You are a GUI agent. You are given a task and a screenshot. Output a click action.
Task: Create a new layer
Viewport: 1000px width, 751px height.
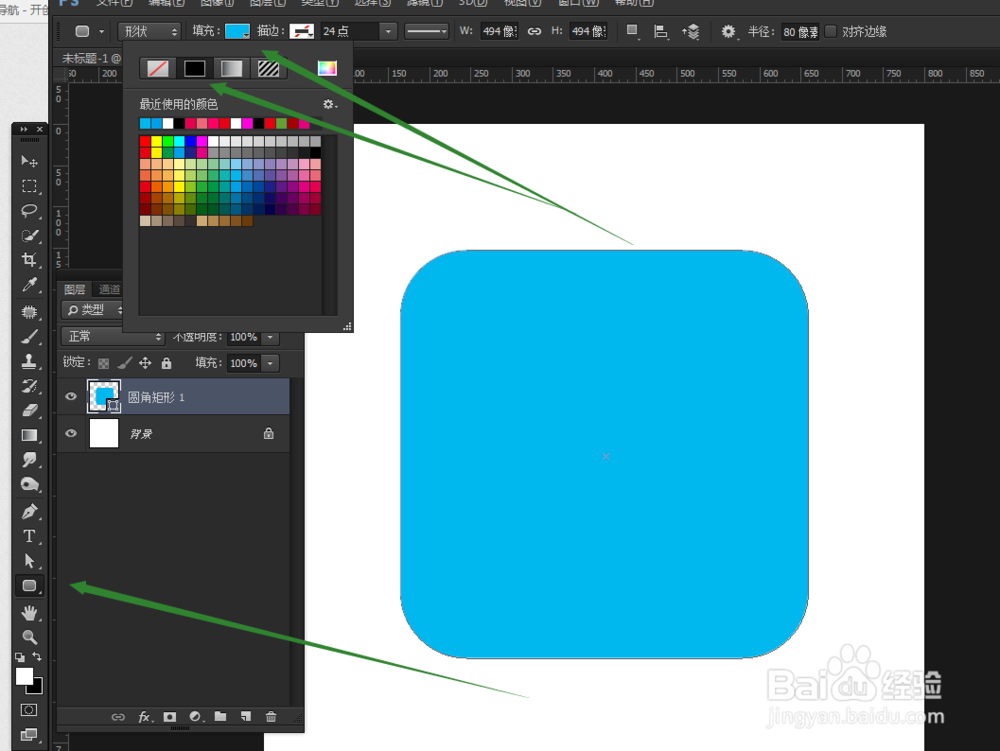click(246, 717)
